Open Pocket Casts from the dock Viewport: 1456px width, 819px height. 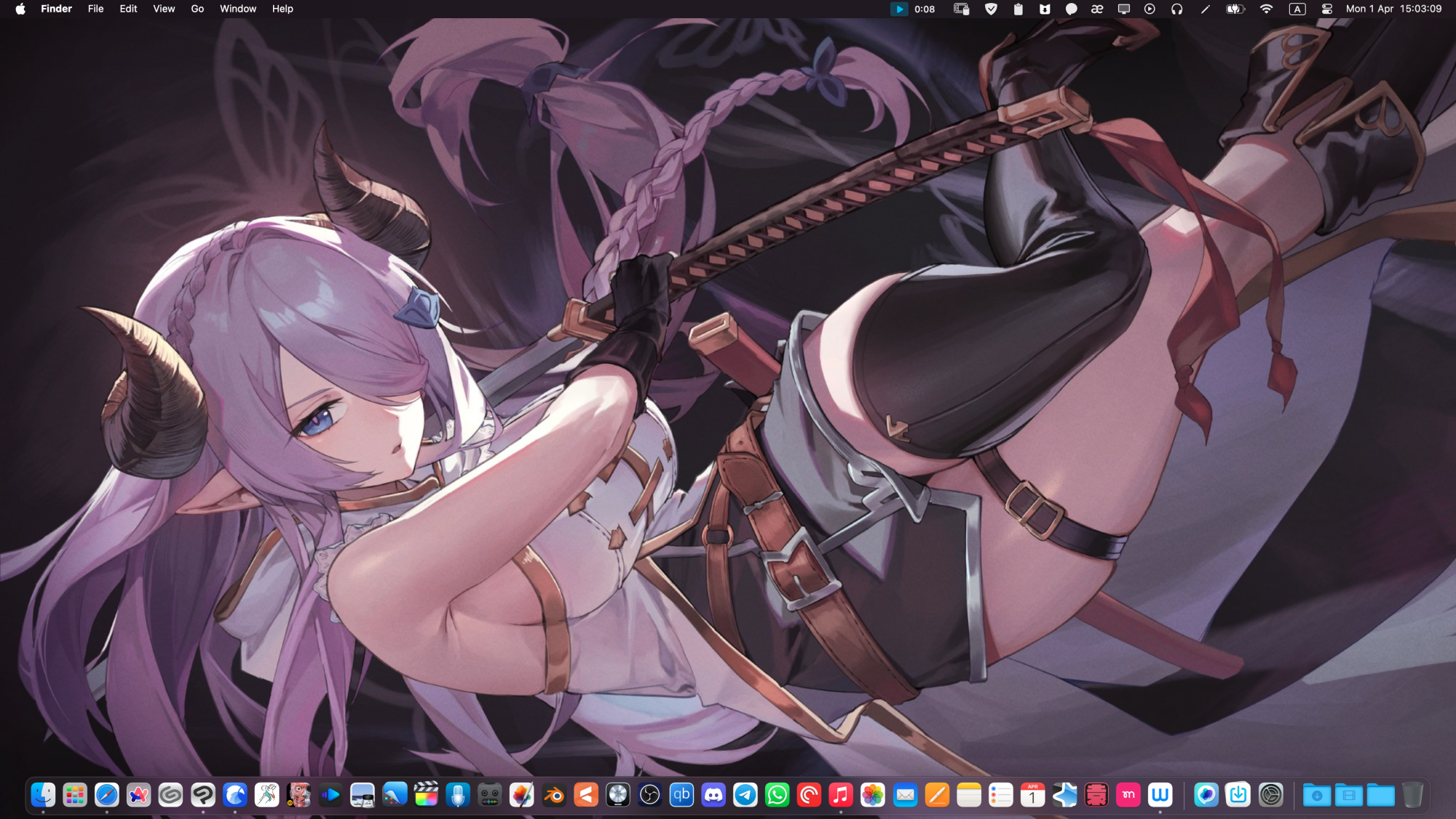pos(809,795)
